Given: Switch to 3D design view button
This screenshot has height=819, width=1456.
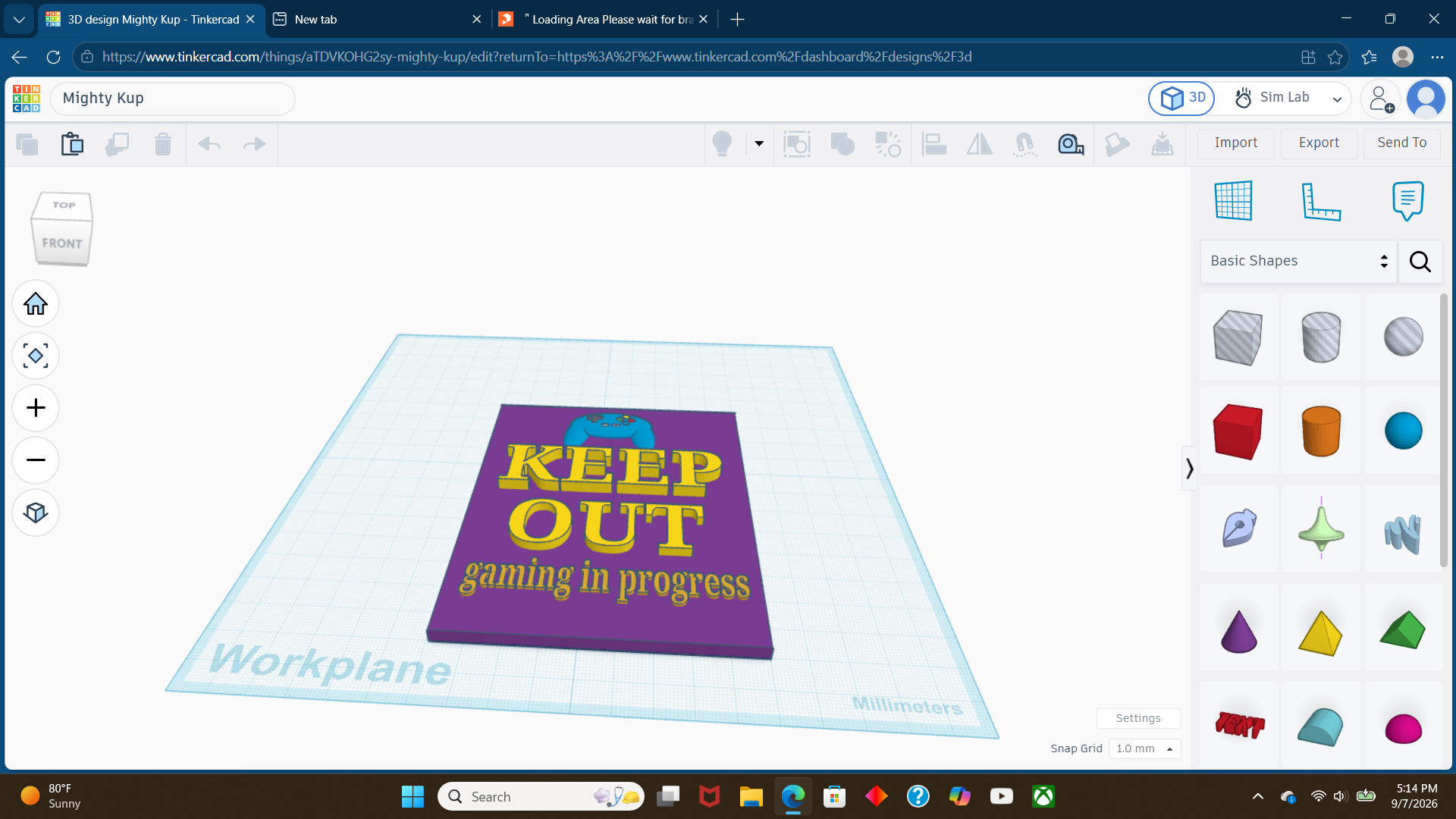Looking at the screenshot, I should (1181, 98).
